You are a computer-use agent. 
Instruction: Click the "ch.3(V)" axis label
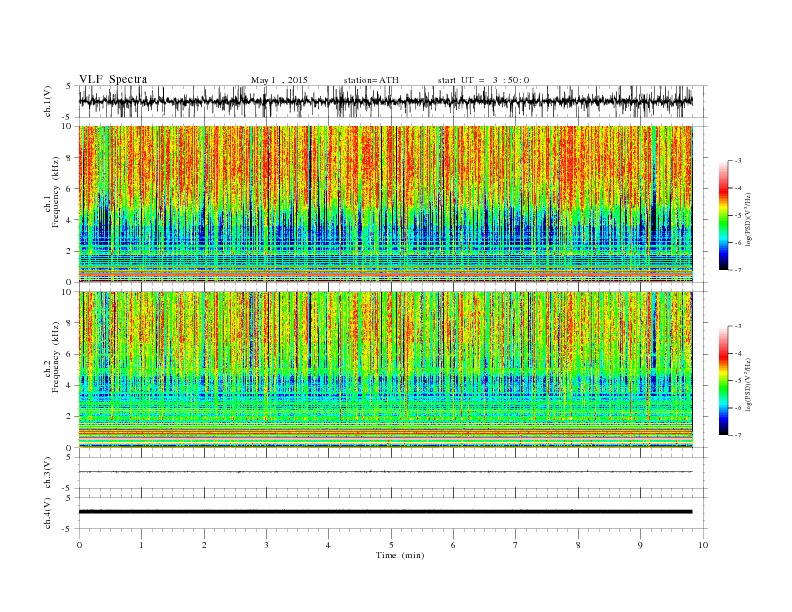[x=48, y=473]
